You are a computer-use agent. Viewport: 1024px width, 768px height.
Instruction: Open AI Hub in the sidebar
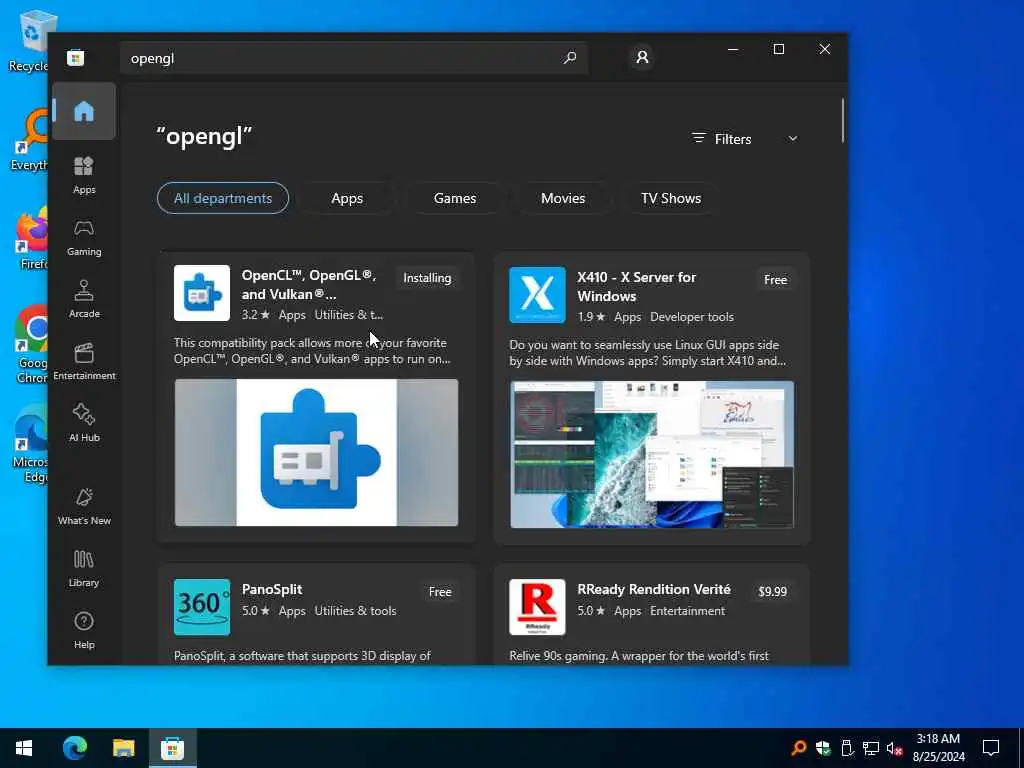click(84, 424)
